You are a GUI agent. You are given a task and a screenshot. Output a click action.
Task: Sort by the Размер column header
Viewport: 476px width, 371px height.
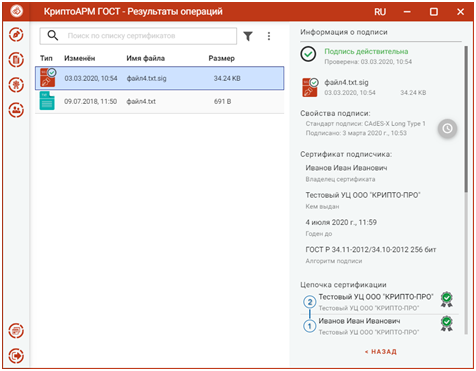pos(222,58)
